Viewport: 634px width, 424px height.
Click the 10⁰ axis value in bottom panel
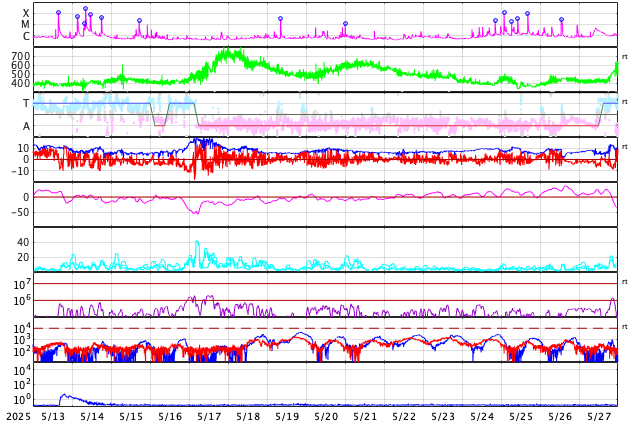[x=22, y=400]
